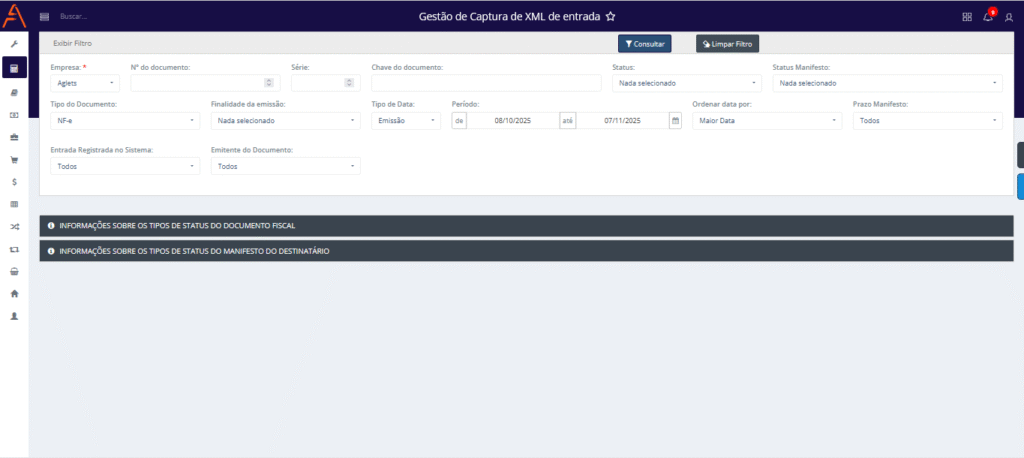Open the calendar picker beside the period dates

click(x=675, y=121)
